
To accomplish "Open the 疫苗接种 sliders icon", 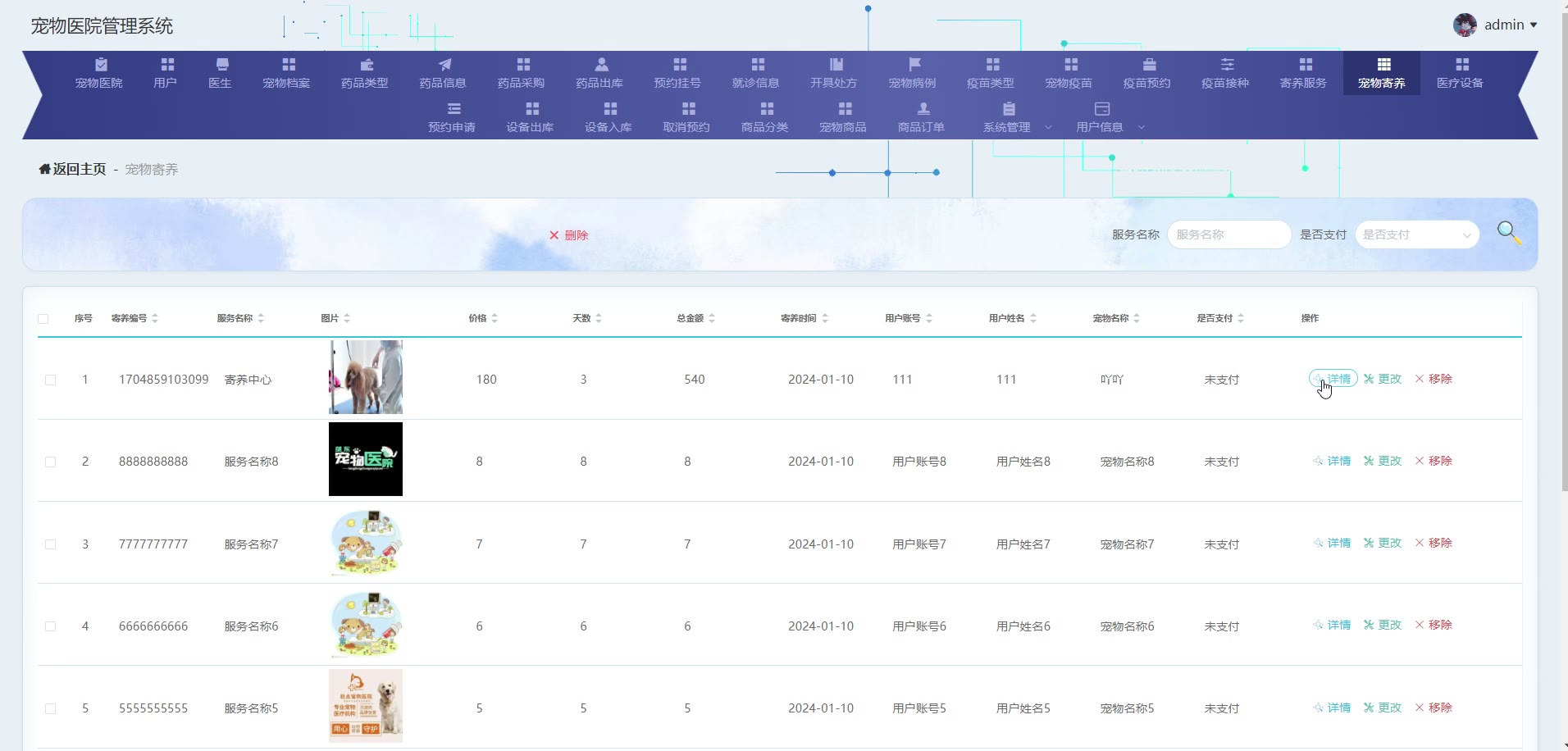I will 1227,65.
